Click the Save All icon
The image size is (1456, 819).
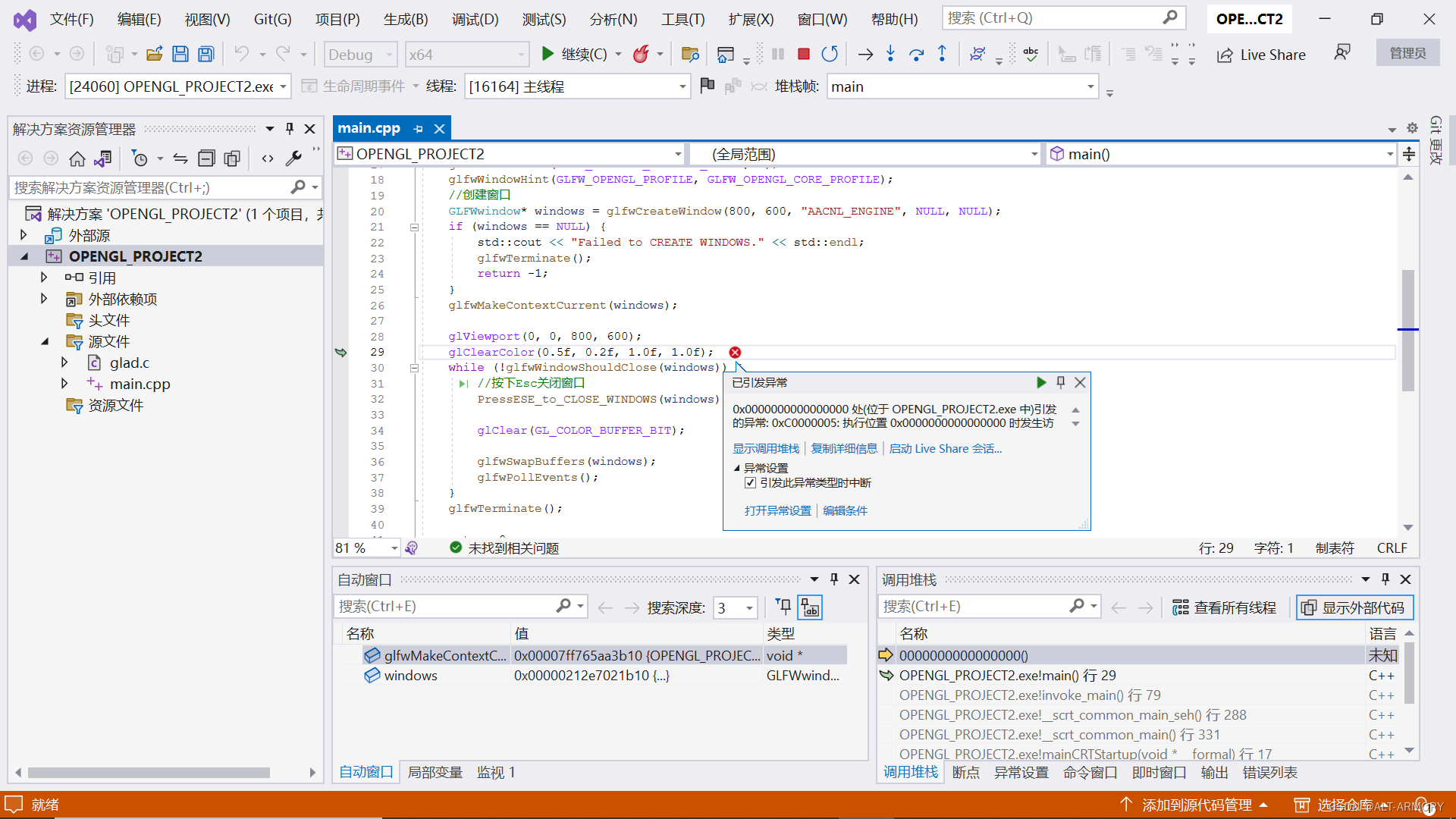tap(206, 54)
